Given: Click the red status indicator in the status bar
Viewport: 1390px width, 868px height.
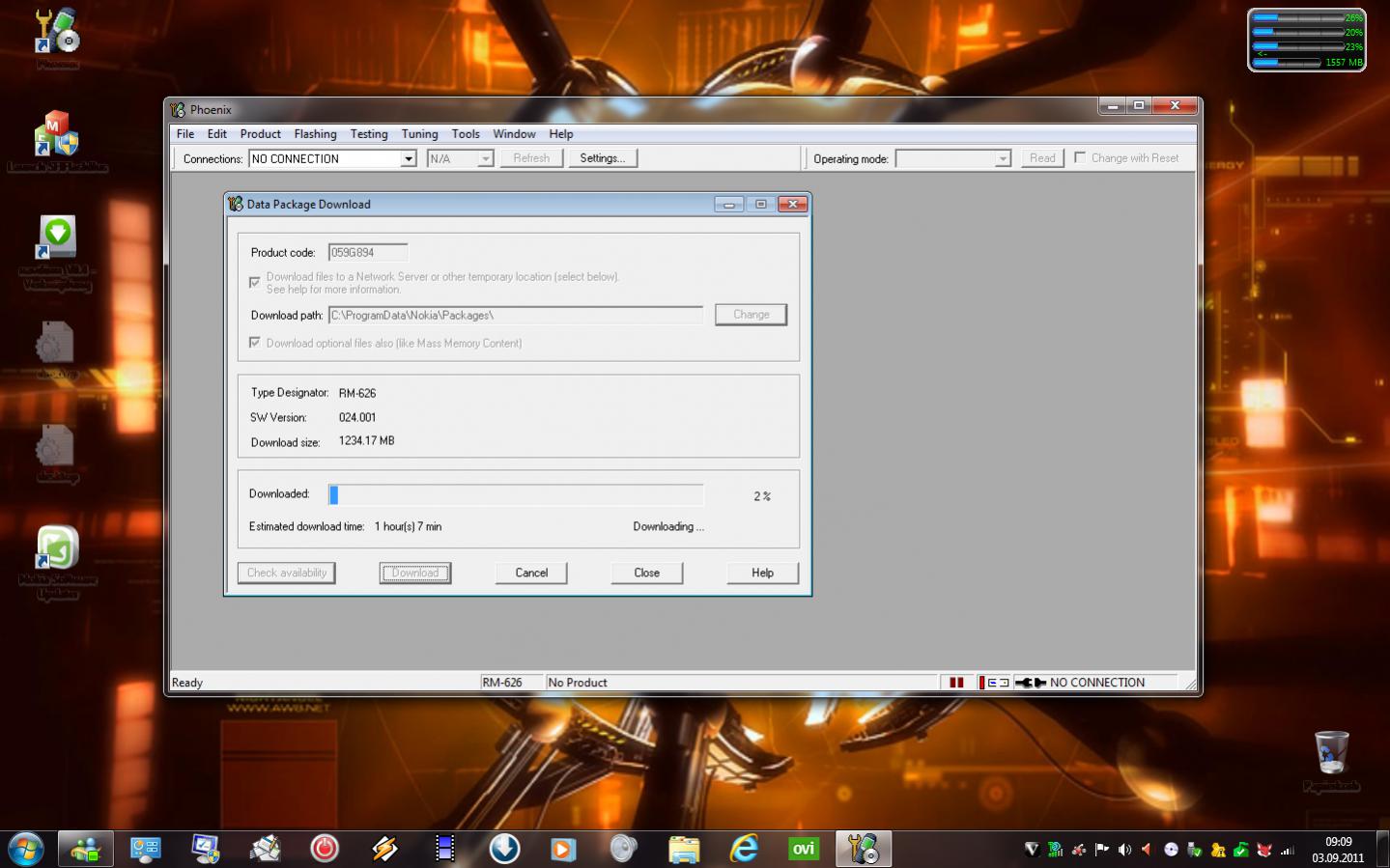Looking at the screenshot, I should click(956, 683).
